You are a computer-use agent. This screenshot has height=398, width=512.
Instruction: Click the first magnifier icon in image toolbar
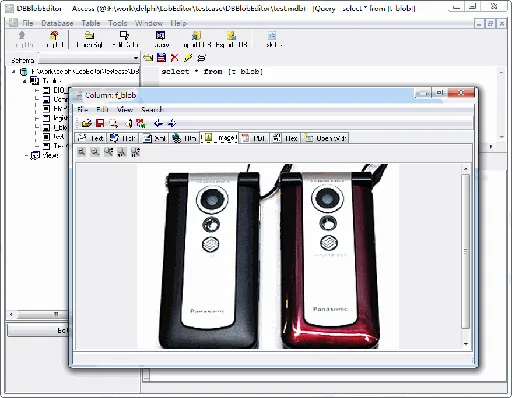pos(81,152)
